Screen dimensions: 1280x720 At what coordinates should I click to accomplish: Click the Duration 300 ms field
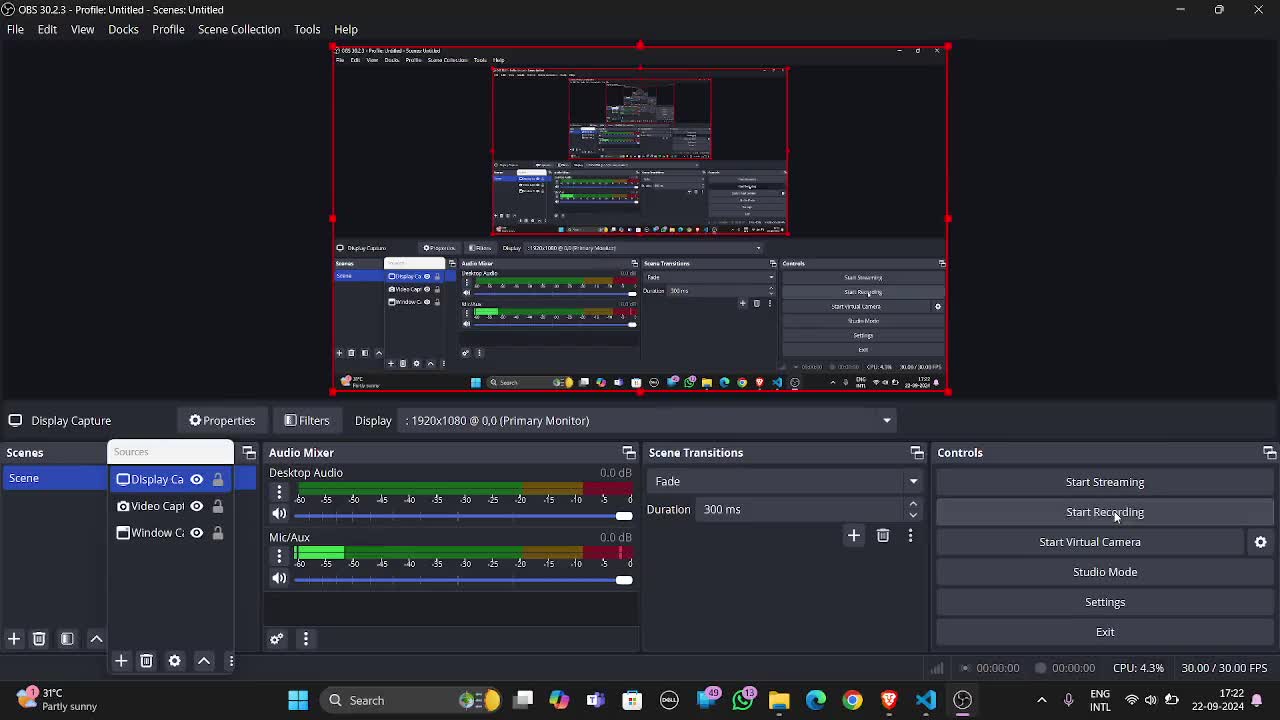point(801,510)
